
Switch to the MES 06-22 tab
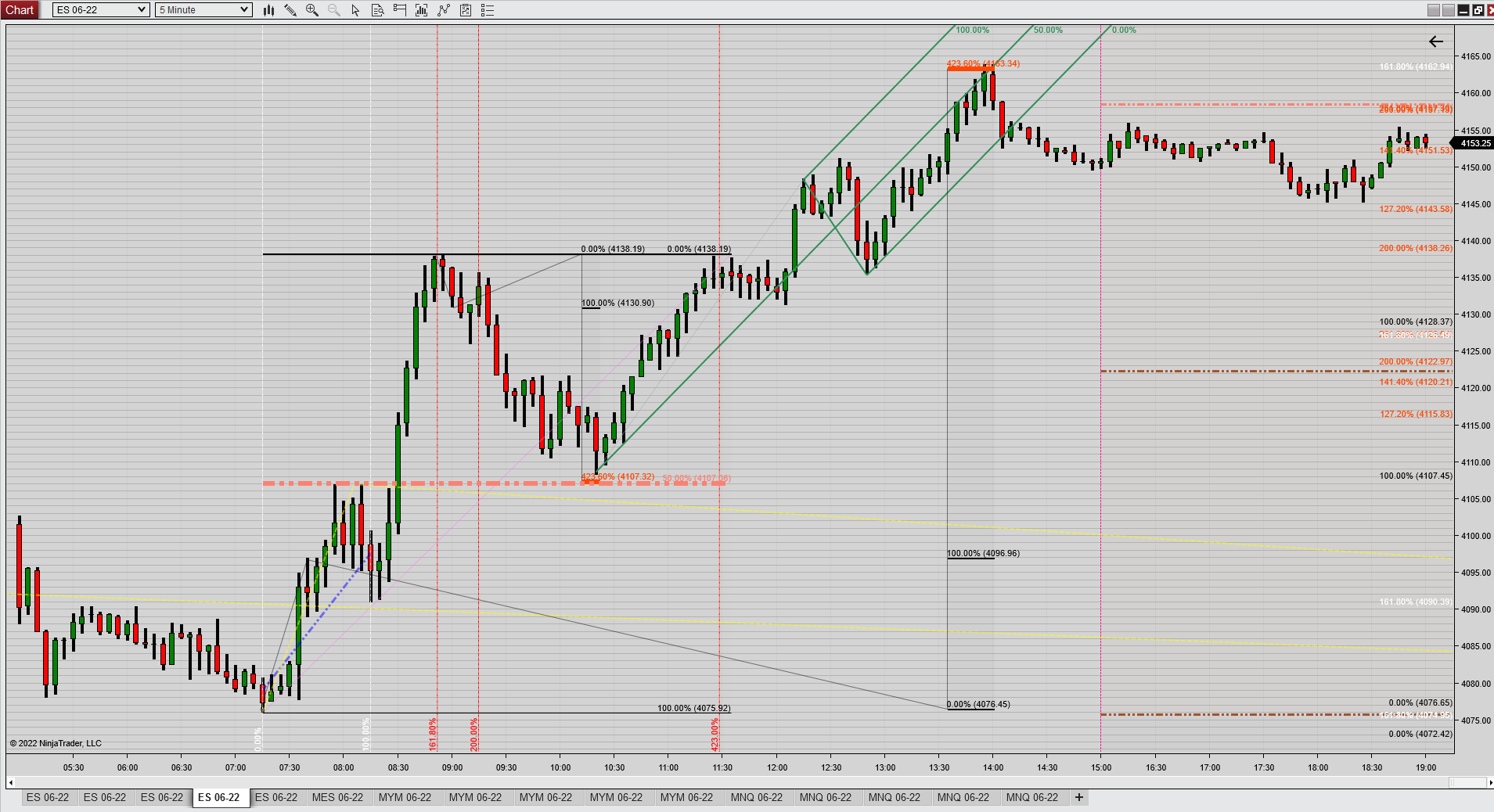[x=337, y=797]
